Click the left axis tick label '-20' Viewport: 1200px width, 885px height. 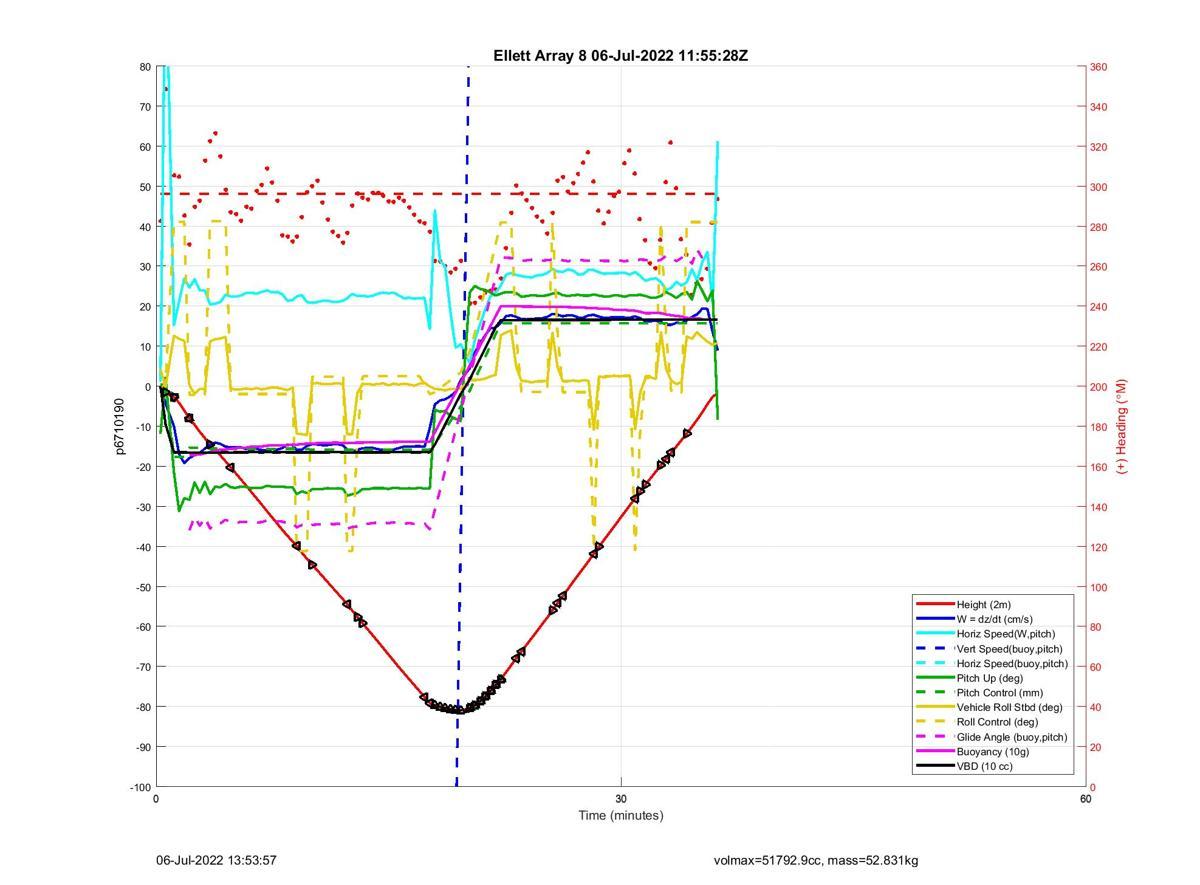coord(143,467)
